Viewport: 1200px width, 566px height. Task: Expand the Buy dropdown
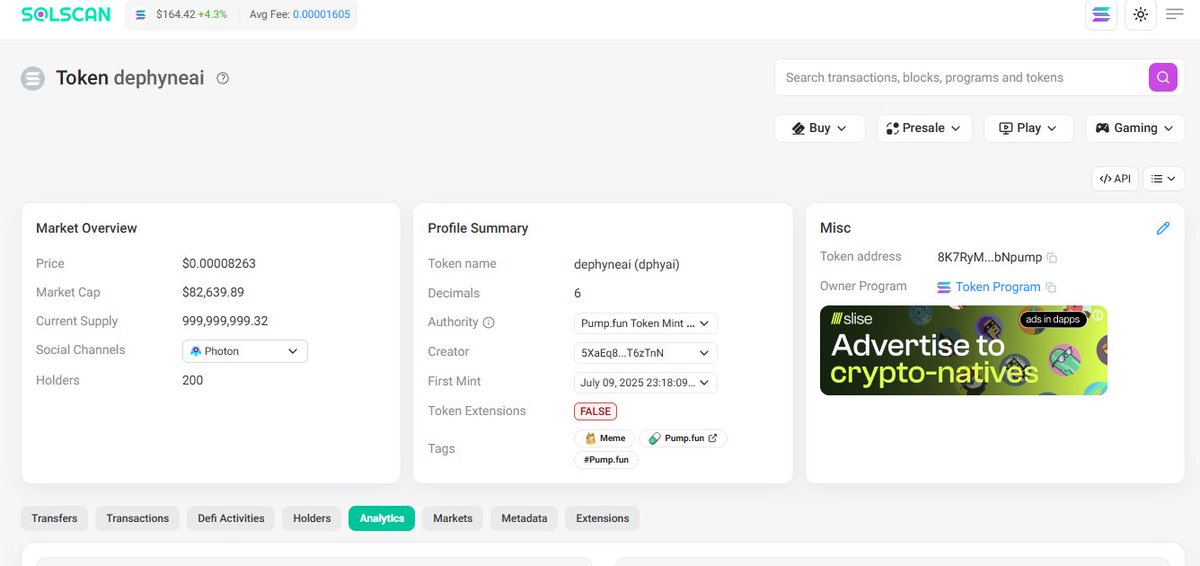(819, 128)
